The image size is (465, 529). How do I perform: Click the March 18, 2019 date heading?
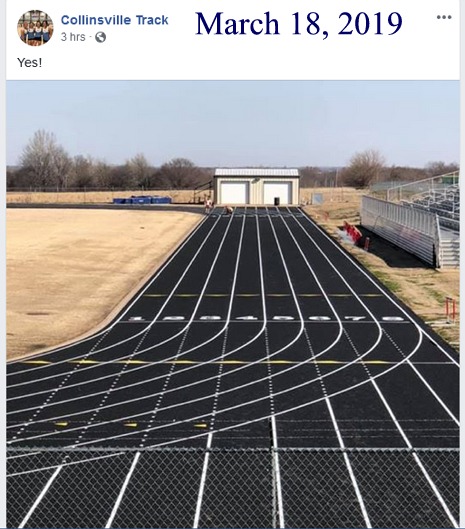click(299, 24)
